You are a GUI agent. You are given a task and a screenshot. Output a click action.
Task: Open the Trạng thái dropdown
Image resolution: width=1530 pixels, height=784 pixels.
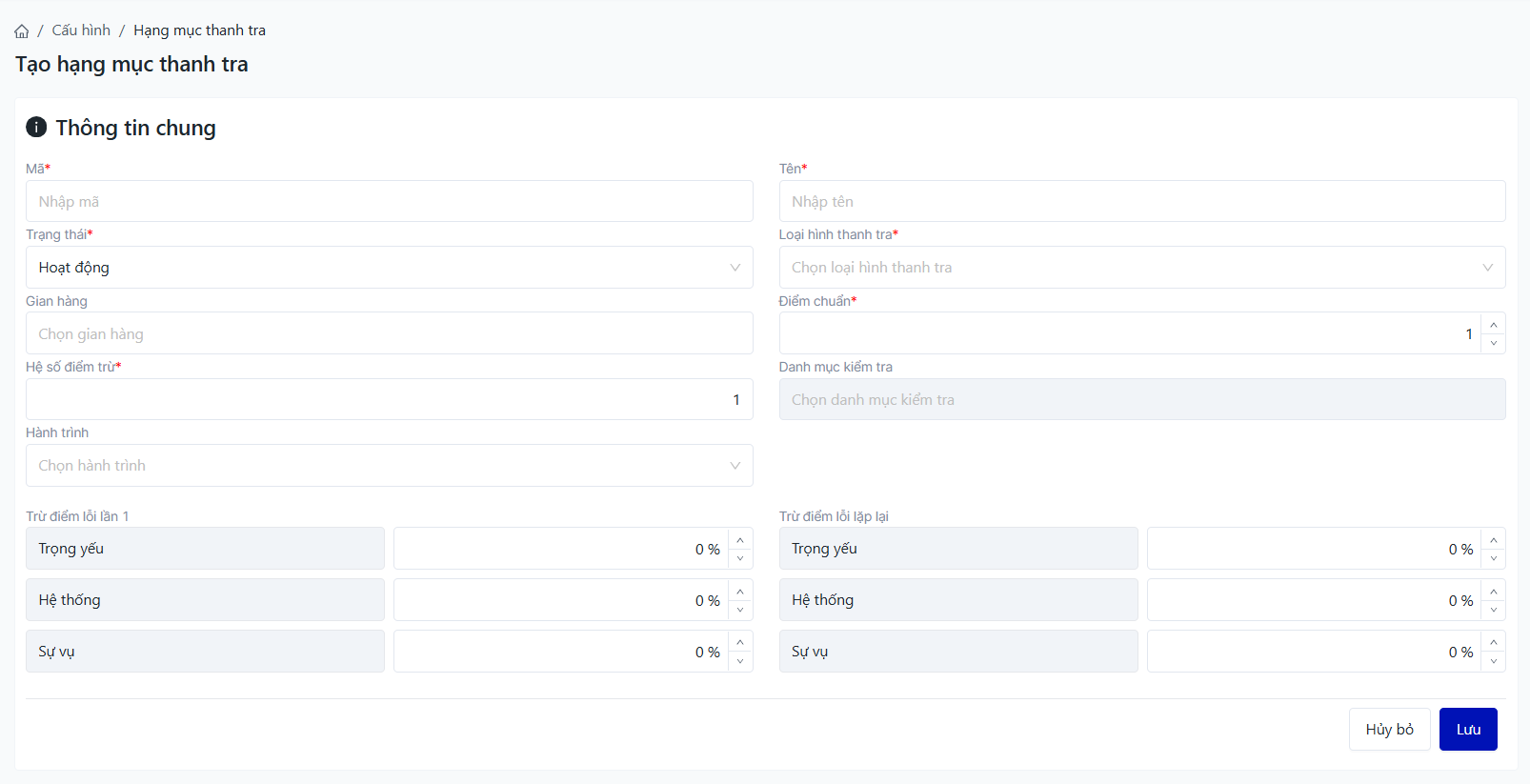pos(389,268)
